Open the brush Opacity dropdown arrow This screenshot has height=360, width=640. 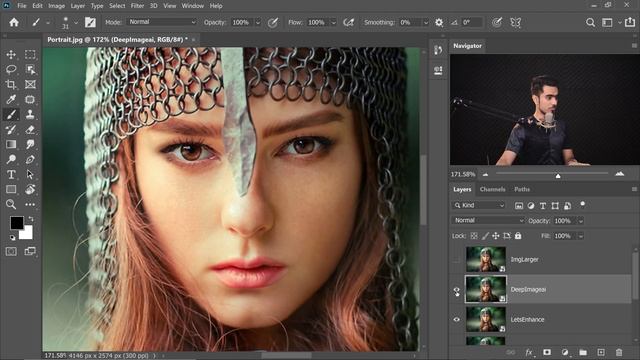tap(258, 22)
